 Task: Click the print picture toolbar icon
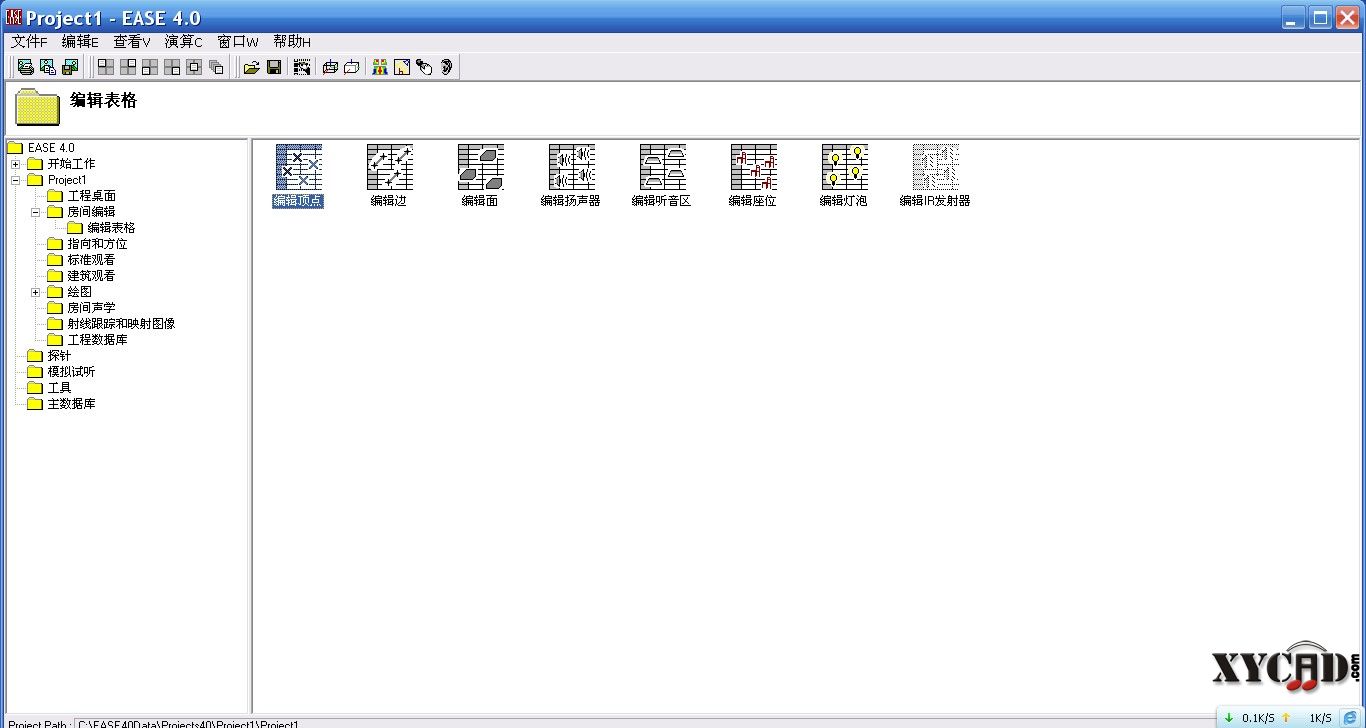26,67
